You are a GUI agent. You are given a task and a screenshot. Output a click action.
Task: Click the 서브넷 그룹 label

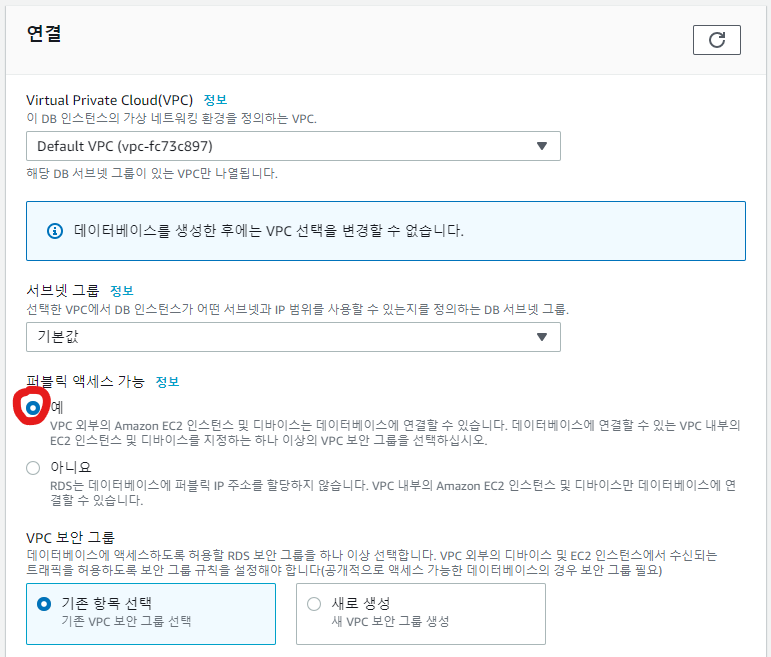(62, 291)
